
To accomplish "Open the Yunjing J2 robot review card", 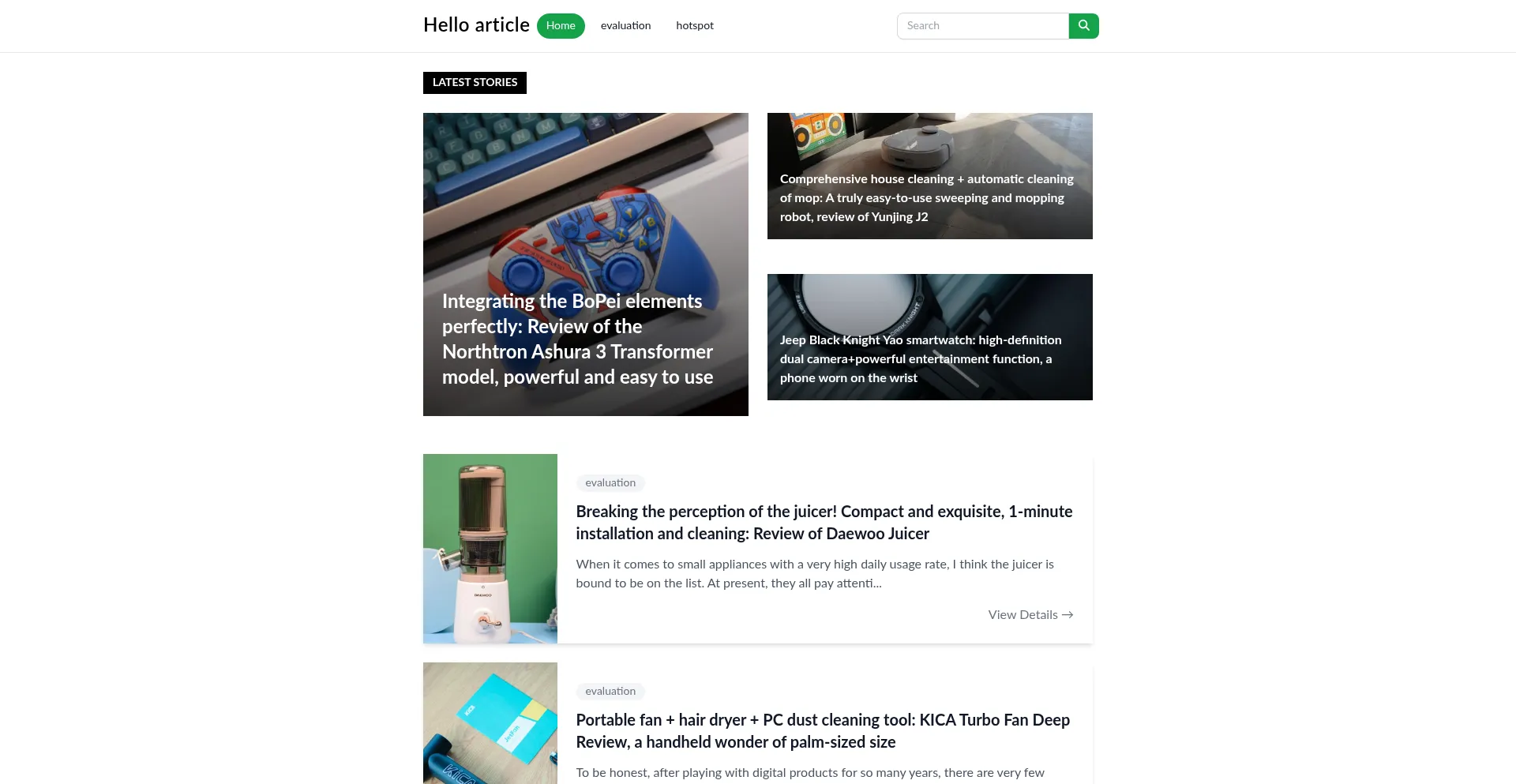I will click(930, 176).
